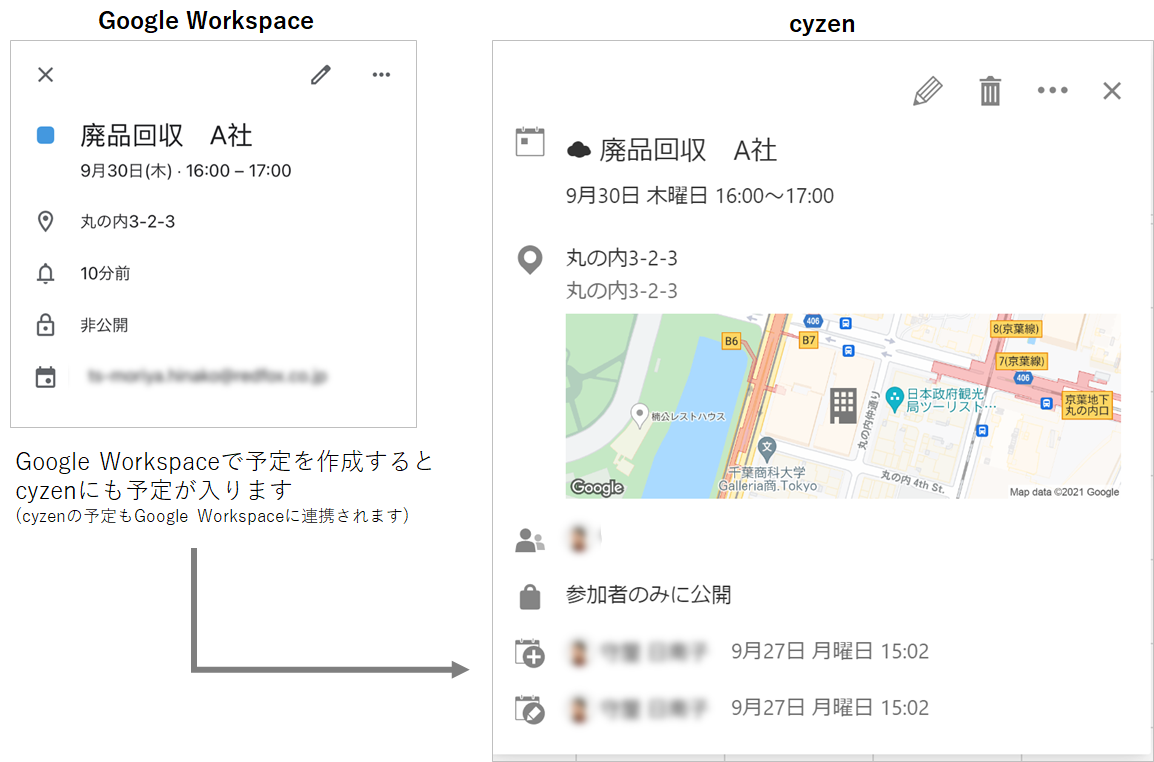Close the cyzen event detail panel
Screen dimensions: 1154x762
coord(1112,91)
